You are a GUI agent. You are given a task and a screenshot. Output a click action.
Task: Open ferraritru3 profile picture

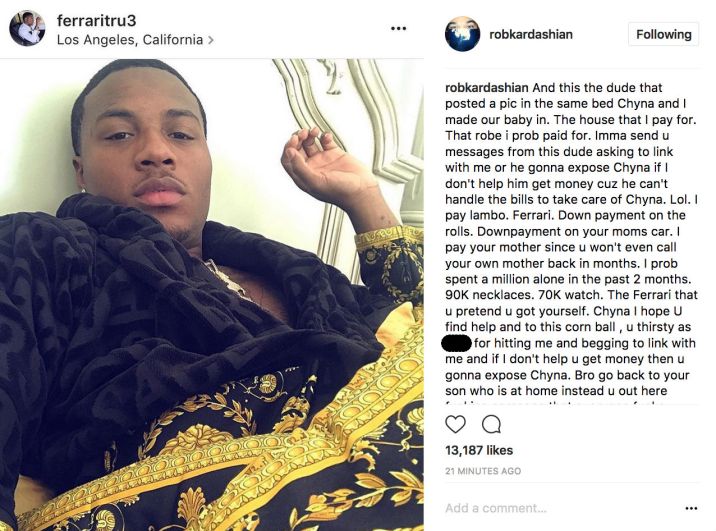(27, 28)
